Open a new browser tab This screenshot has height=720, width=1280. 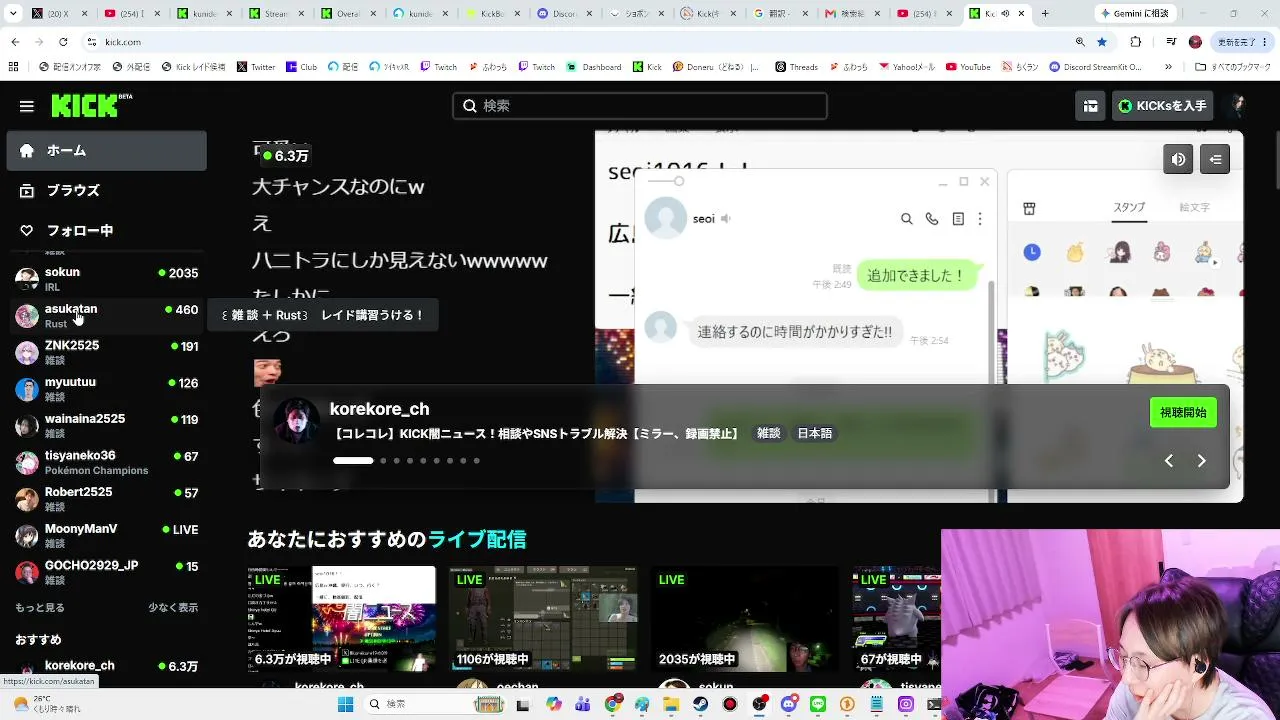click(1045, 14)
